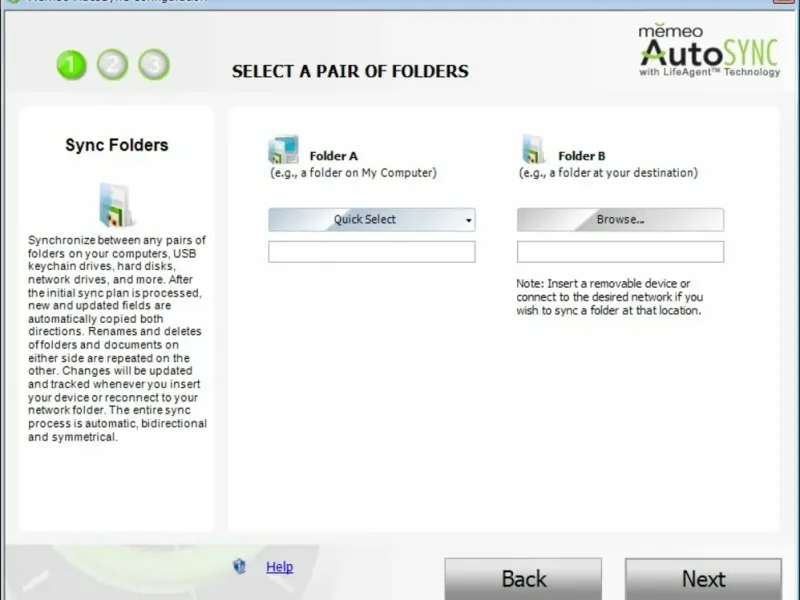
Task: Go to the previous step with Back
Action: tap(523, 579)
